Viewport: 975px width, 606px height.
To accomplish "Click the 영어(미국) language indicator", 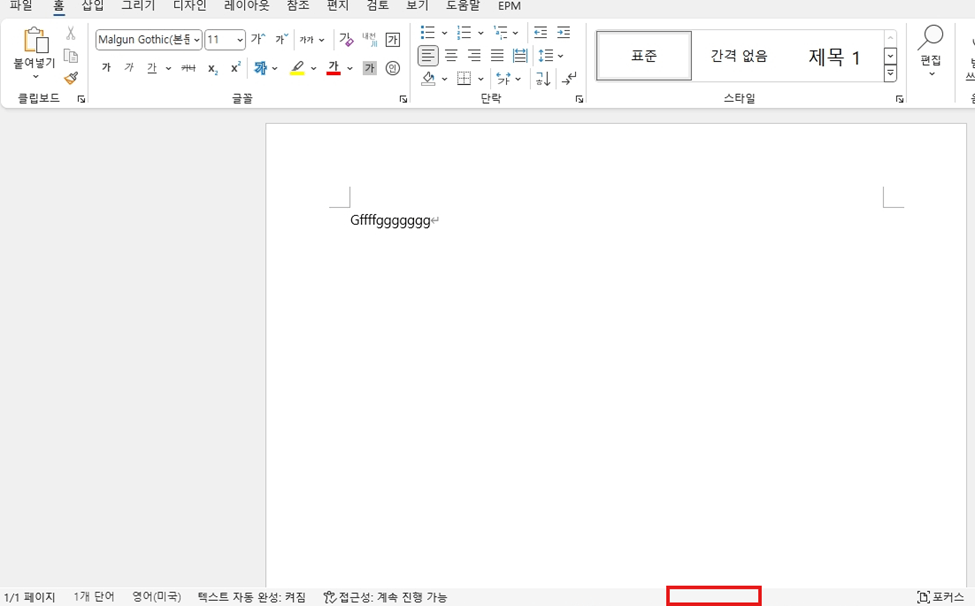I will [x=157, y=597].
